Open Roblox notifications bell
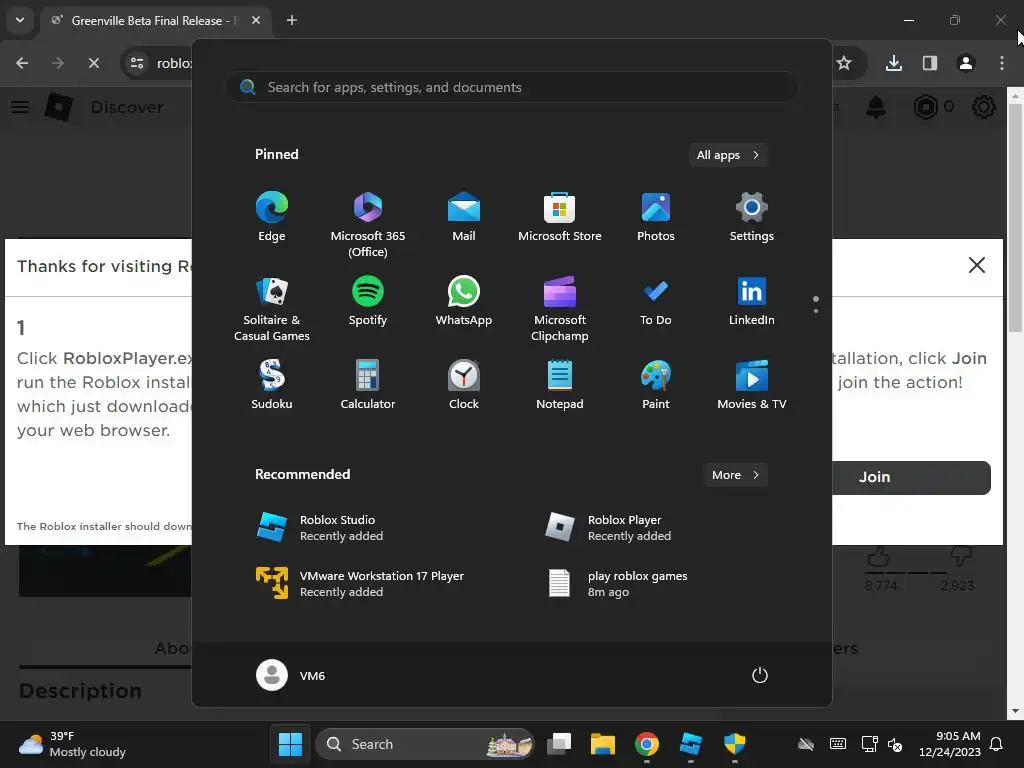This screenshot has width=1024, height=768. point(876,107)
